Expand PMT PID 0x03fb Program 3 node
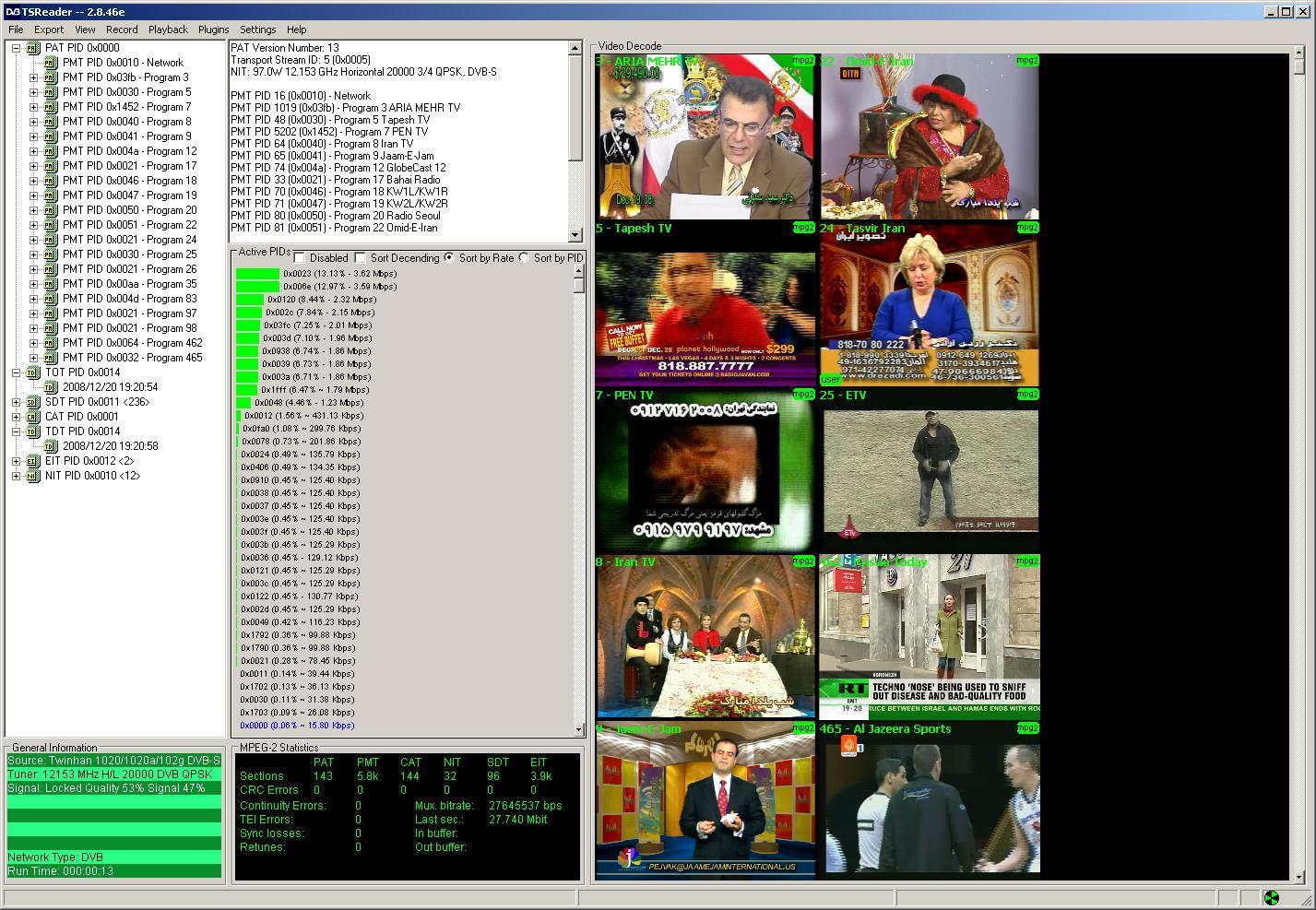Image resolution: width=1316 pixels, height=910 pixels. coord(33,77)
